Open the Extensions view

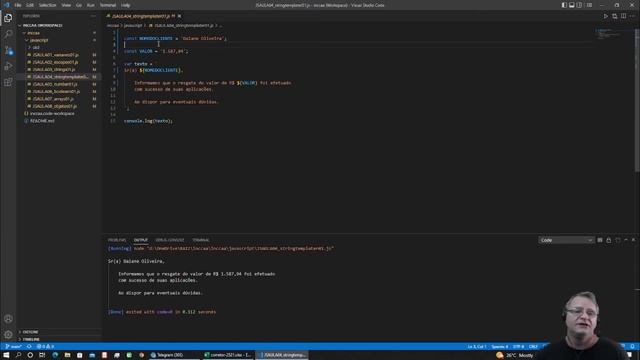point(8,82)
